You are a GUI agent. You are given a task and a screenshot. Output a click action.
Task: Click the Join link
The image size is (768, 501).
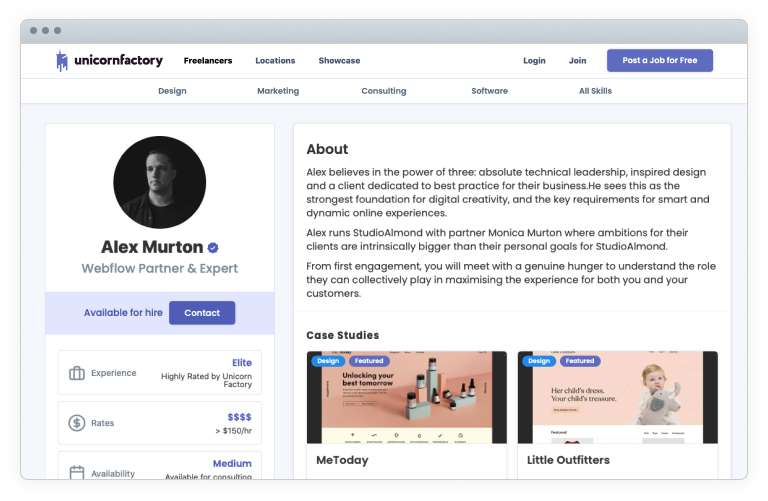tap(577, 61)
